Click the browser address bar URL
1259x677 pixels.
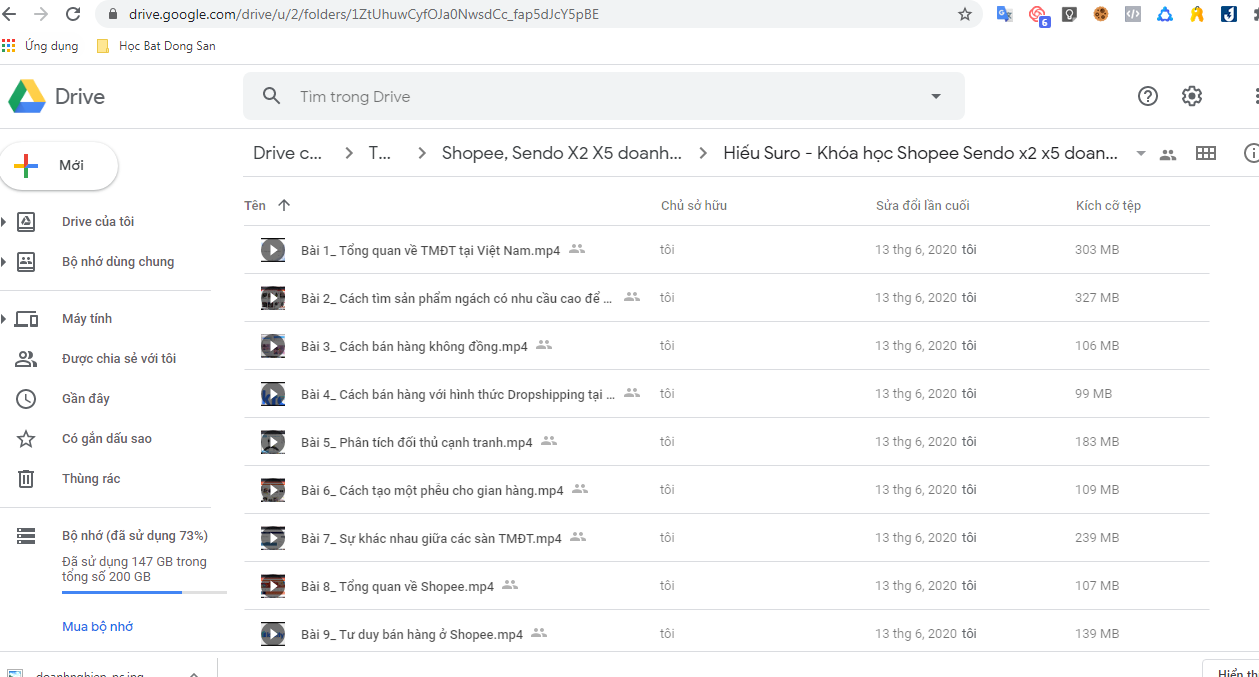364,14
